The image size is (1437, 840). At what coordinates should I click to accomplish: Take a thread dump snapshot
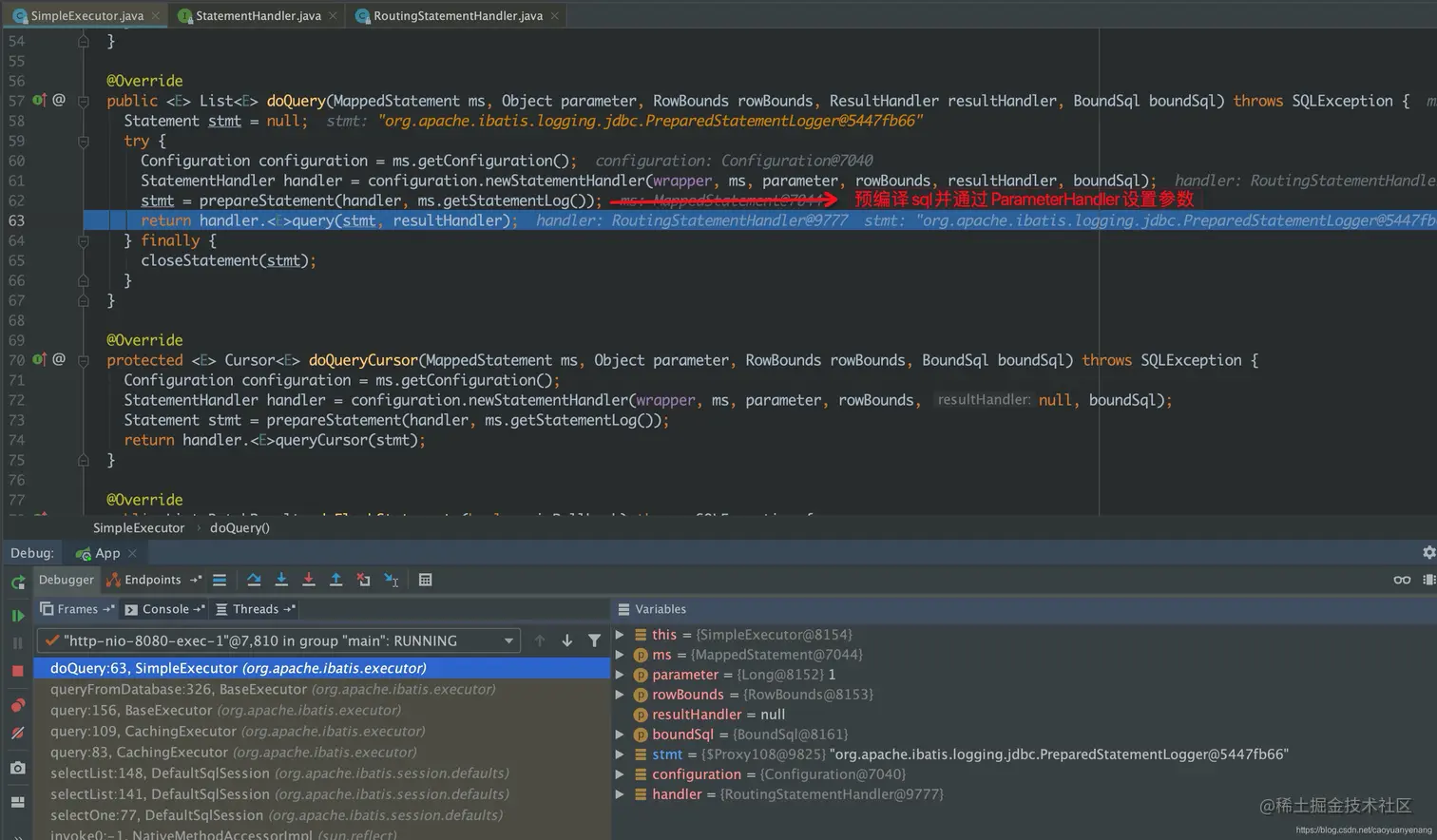(x=17, y=768)
